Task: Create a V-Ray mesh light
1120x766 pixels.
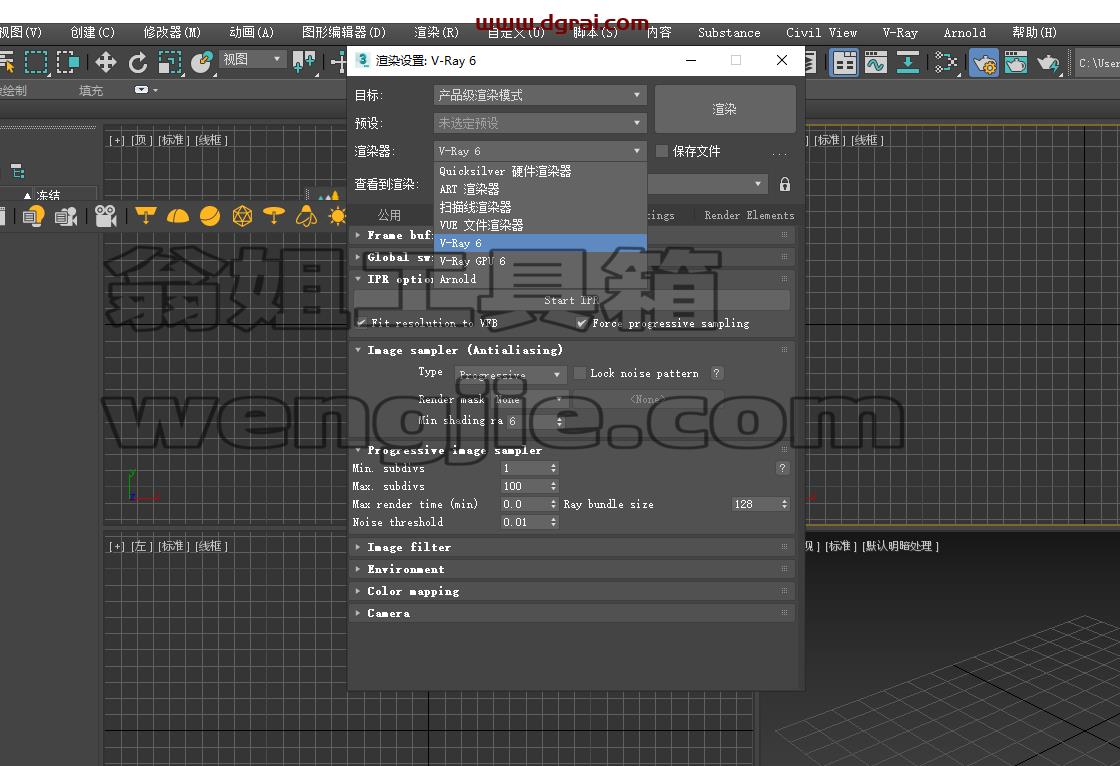Action: coord(242,216)
